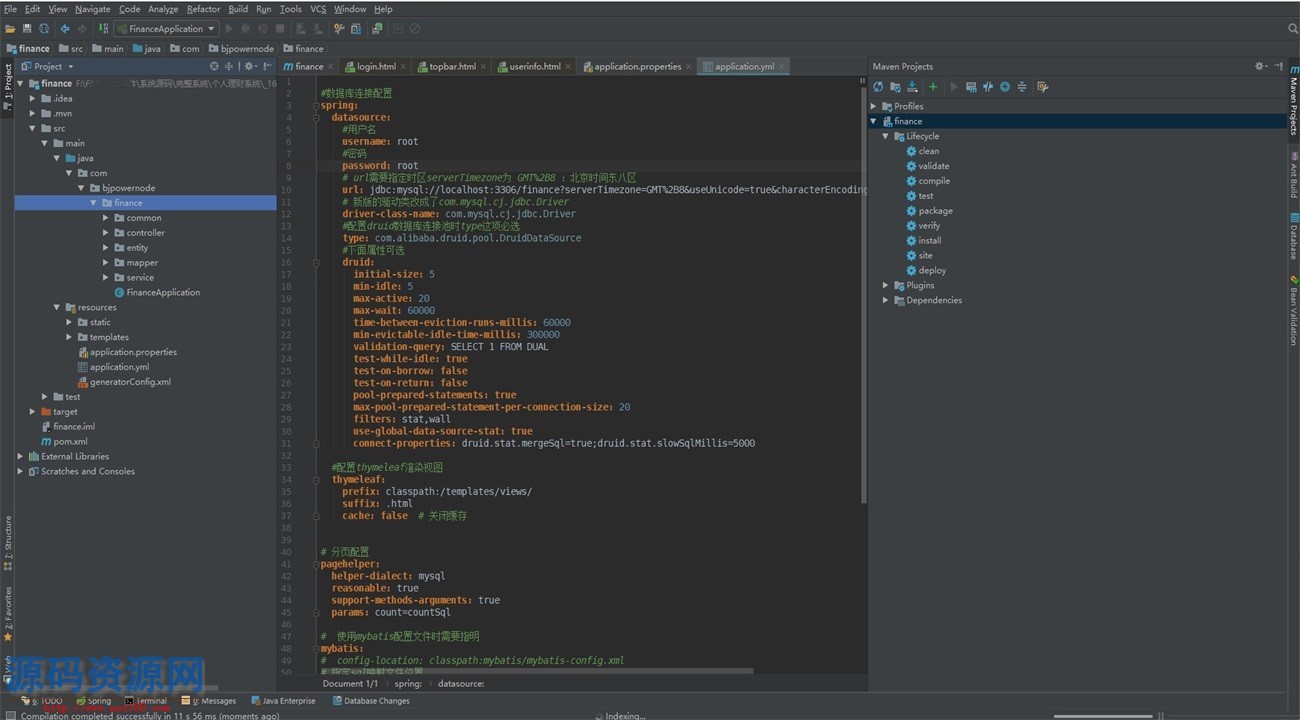Open Java Enterprise tool window
Screen dimensions: 1300x720
tap(283, 701)
